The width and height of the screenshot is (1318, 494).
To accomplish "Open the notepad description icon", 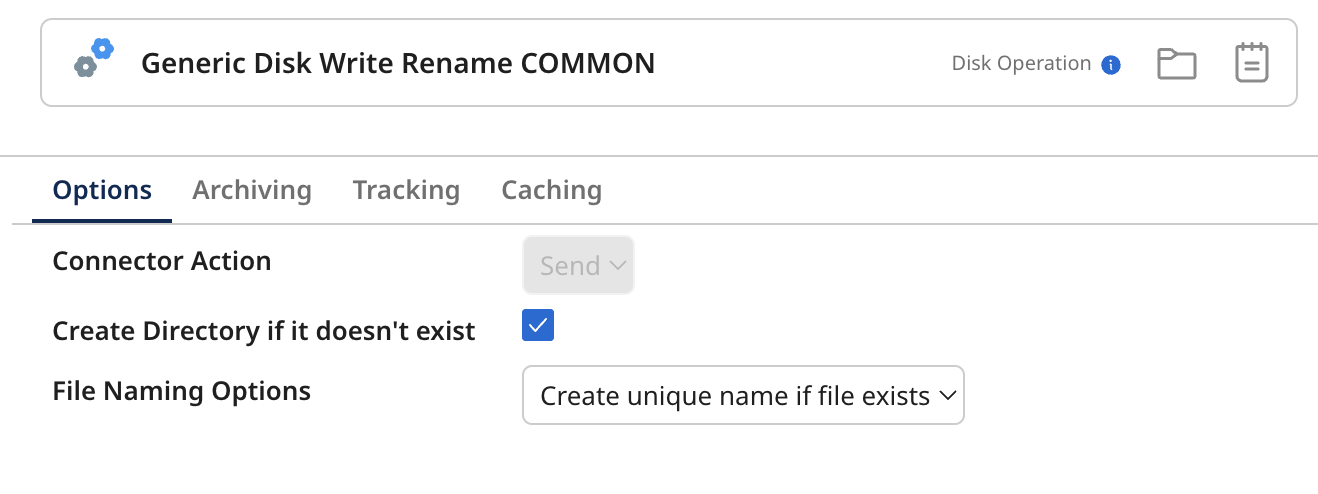I will (x=1251, y=63).
